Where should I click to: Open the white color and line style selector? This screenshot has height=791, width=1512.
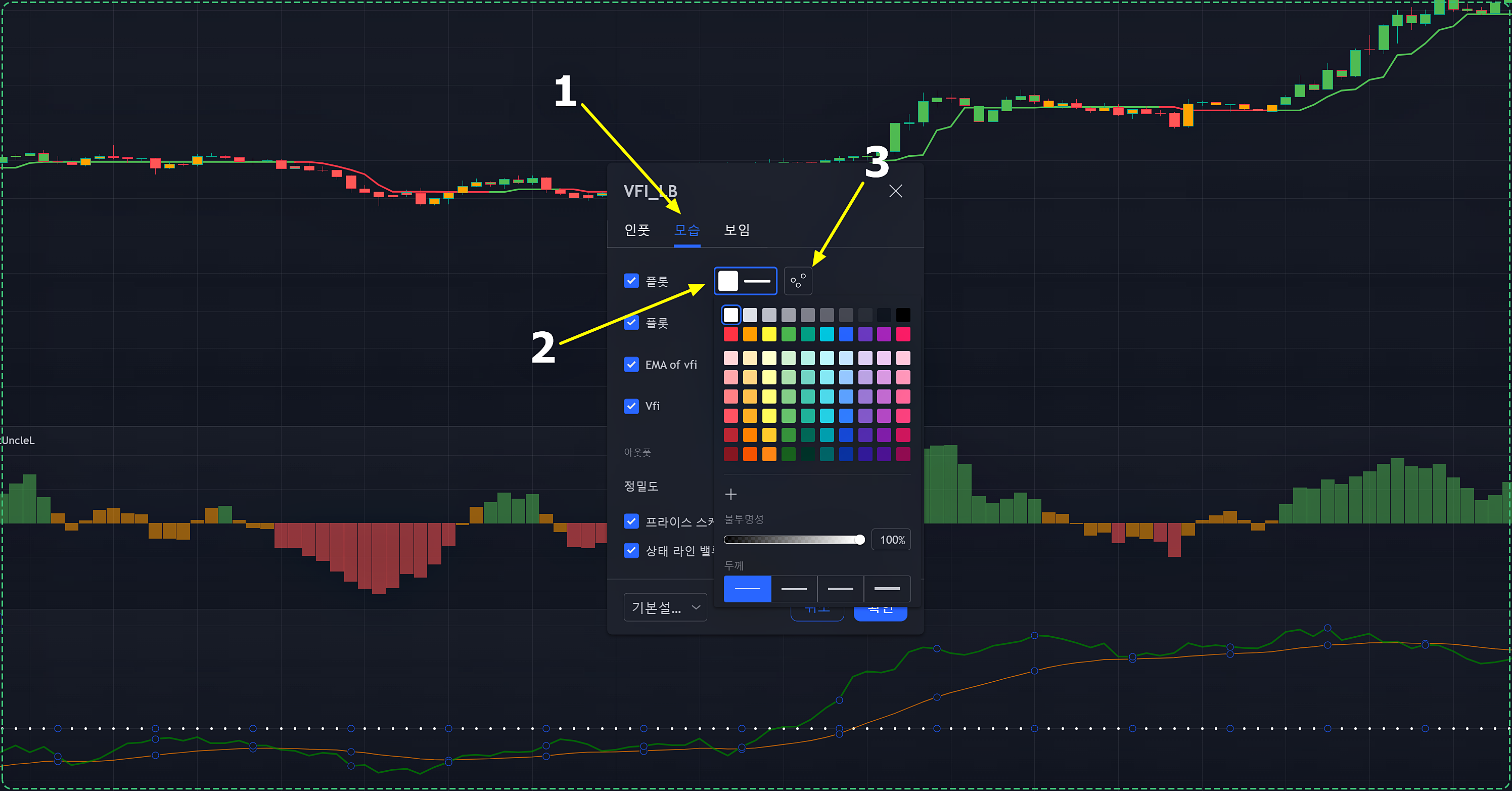pos(745,281)
